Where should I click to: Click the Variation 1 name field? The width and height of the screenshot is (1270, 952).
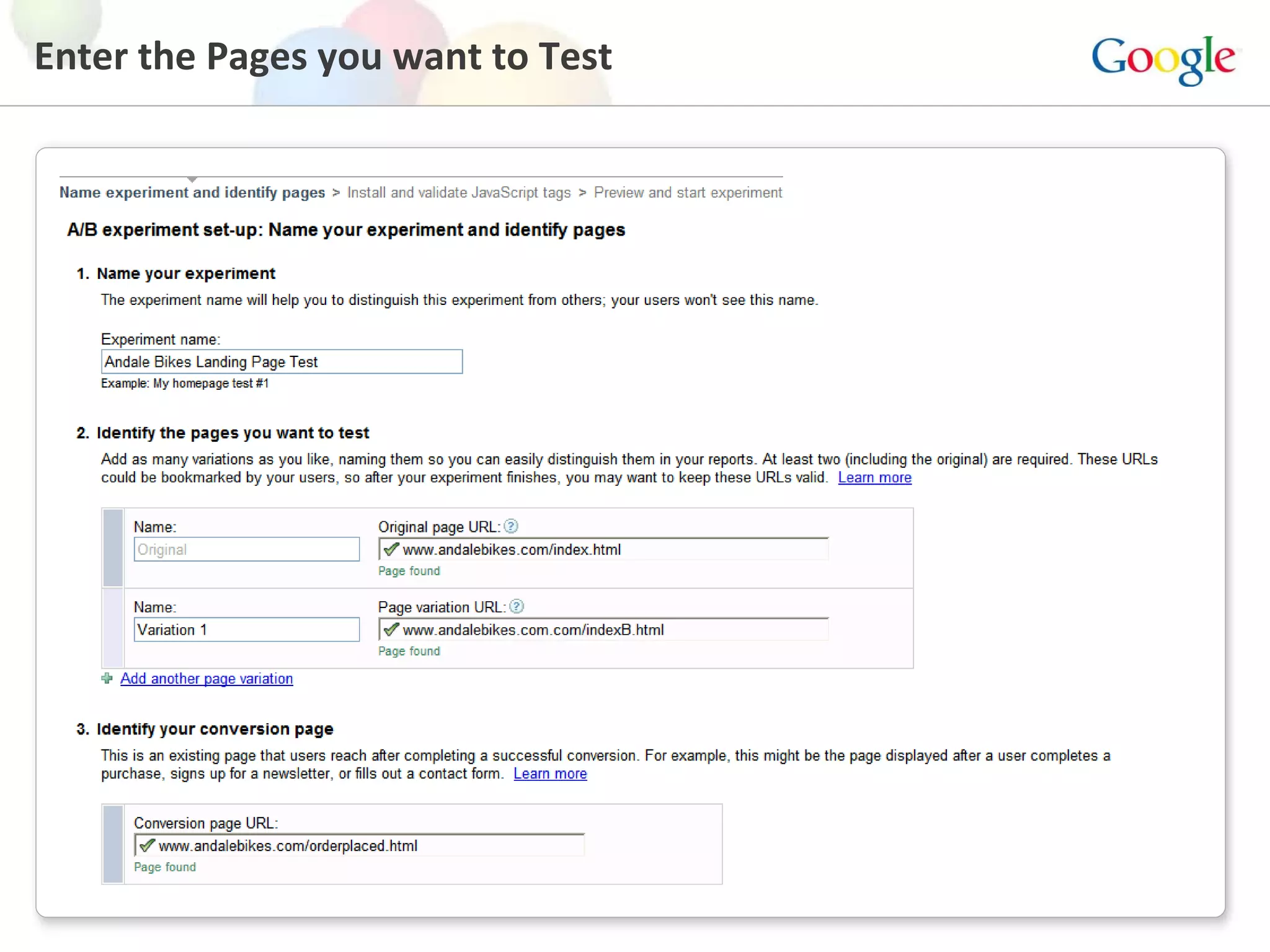pos(247,630)
